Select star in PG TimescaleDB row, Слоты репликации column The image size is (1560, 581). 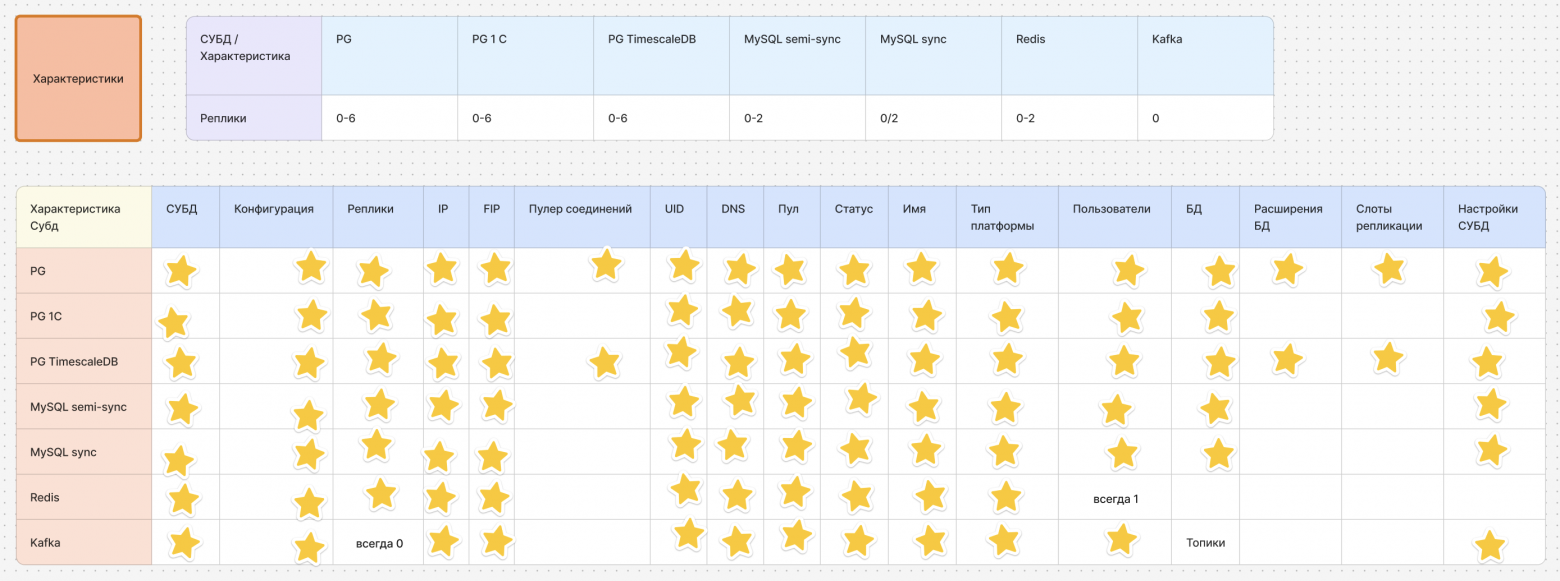pos(1386,357)
